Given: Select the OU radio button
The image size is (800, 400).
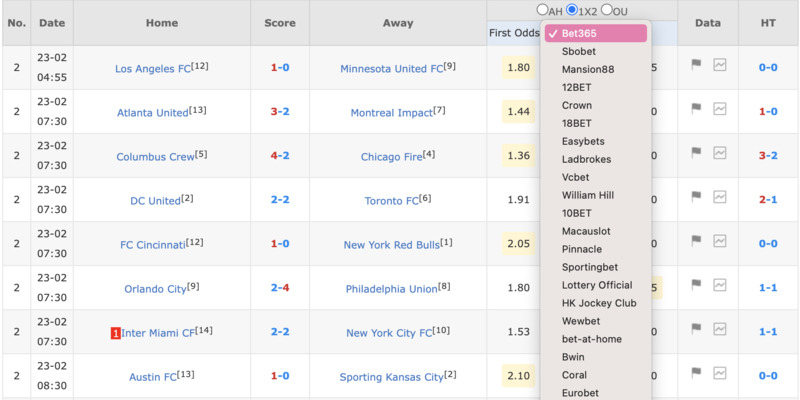Looking at the screenshot, I should [x=606, y=10].
